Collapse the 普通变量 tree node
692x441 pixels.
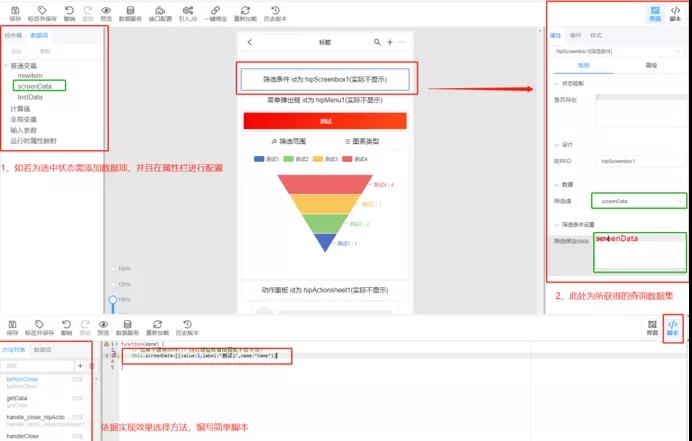pos(6,65)
